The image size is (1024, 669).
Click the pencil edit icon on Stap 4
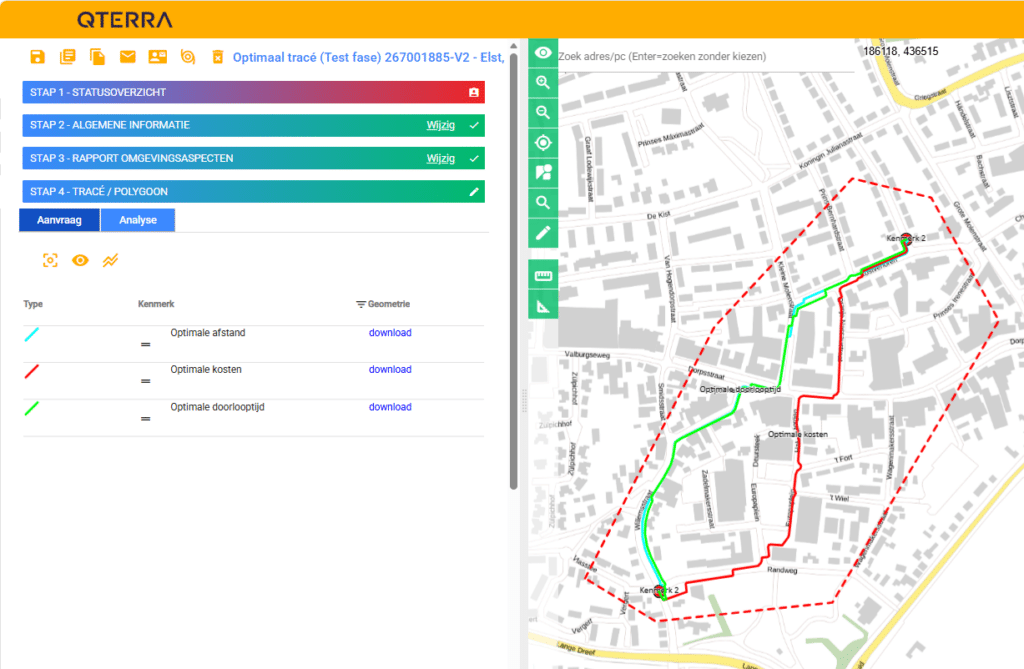click(474, 192)
